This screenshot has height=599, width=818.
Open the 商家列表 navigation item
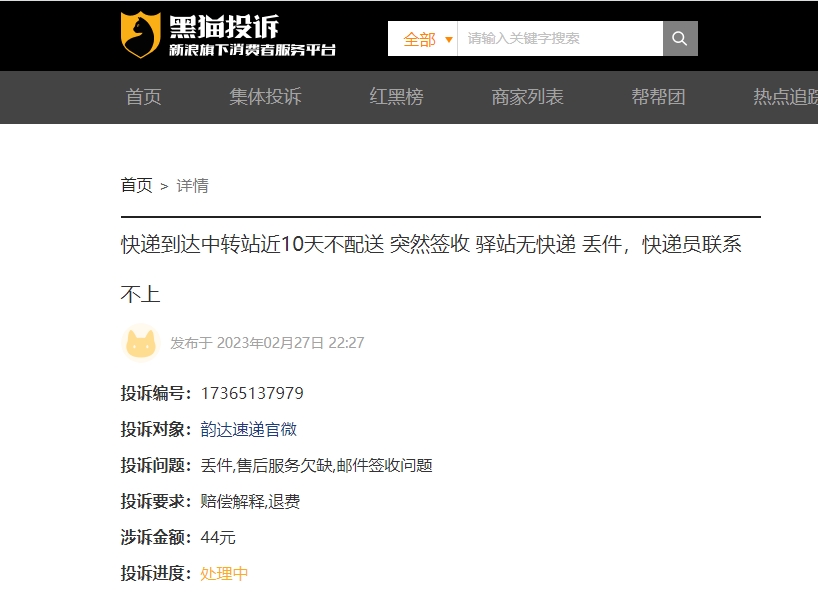point(527,97)
